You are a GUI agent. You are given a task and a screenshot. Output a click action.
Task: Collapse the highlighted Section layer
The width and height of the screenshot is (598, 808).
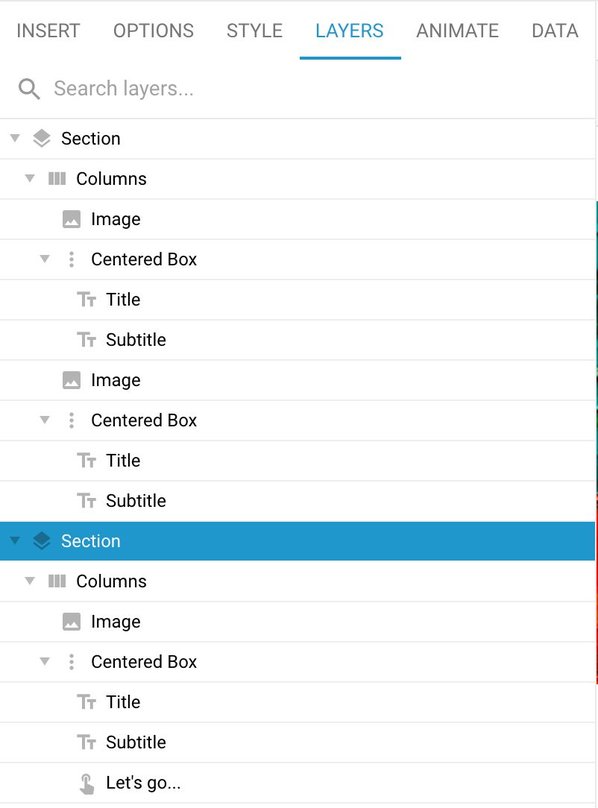[x=15, y=541]
